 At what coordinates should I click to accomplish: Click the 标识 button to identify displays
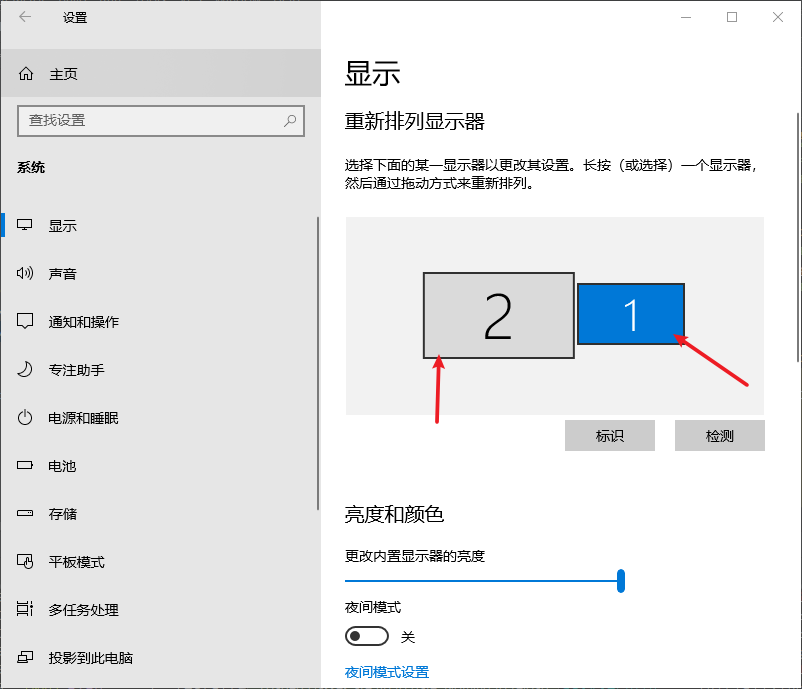(x=610, y=435)
